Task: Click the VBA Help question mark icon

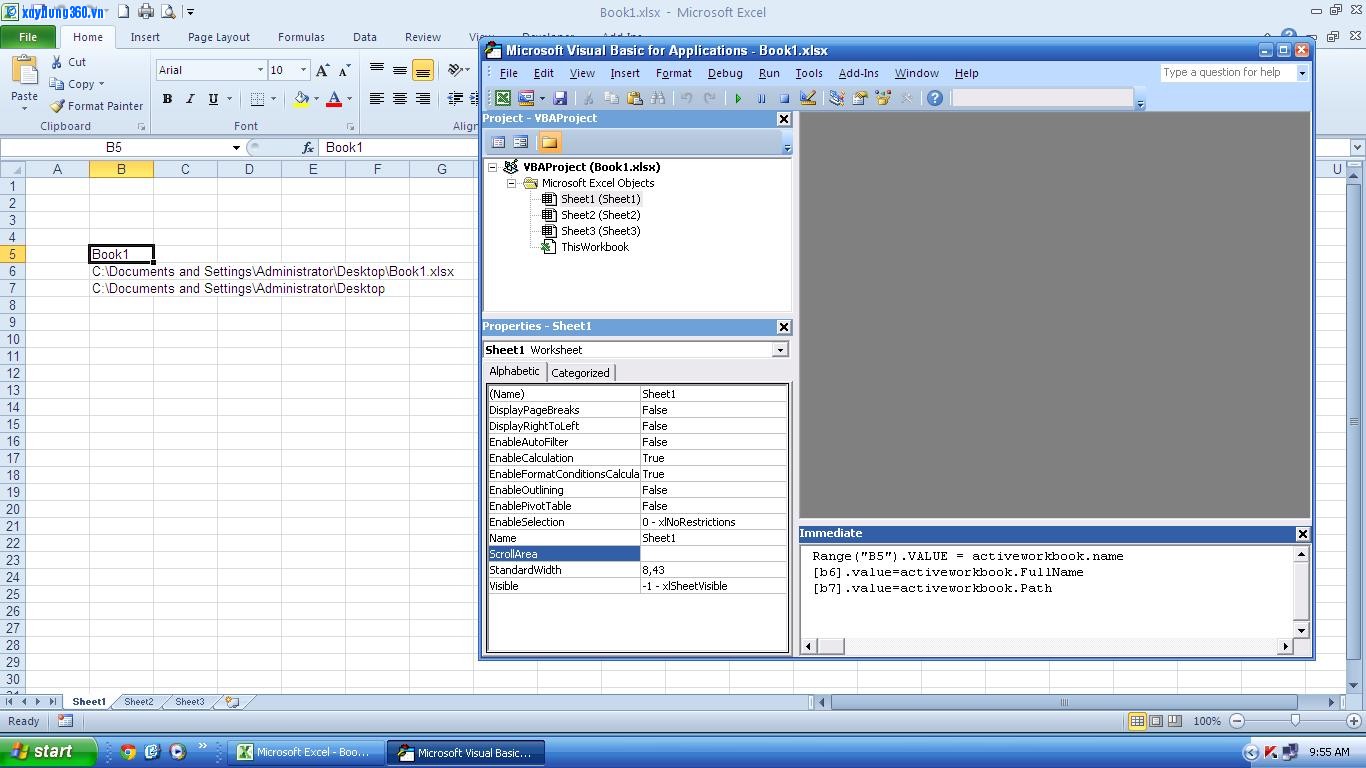Action: click(934, 98)
